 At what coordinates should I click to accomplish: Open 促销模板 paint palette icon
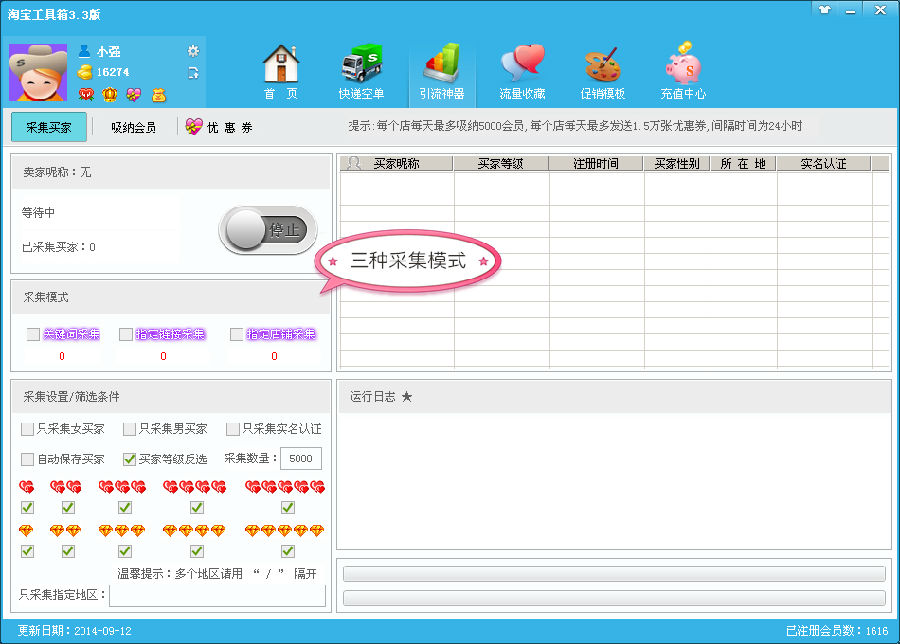click(602, 71)
